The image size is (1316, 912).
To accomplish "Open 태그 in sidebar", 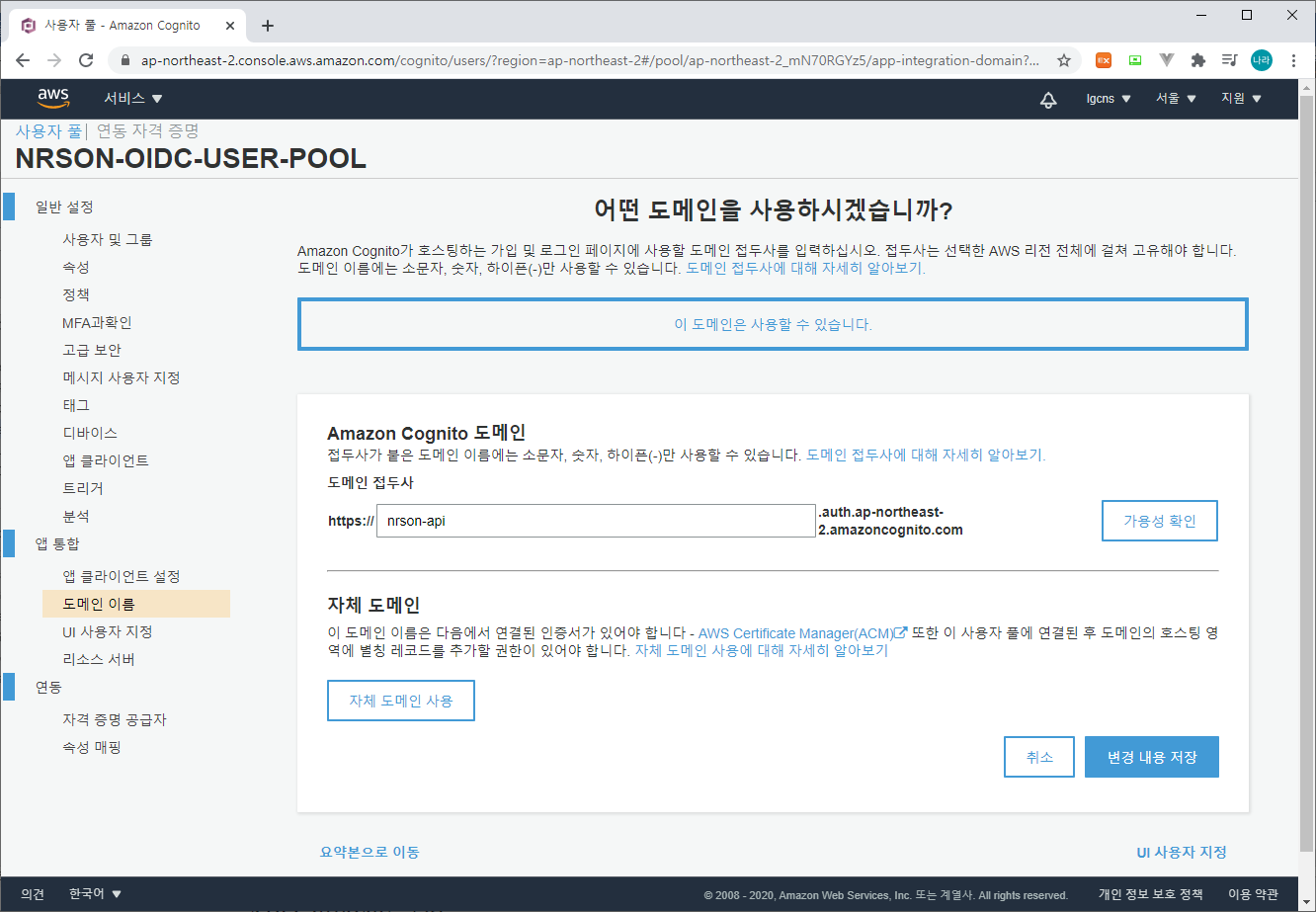I will (76, 405).
